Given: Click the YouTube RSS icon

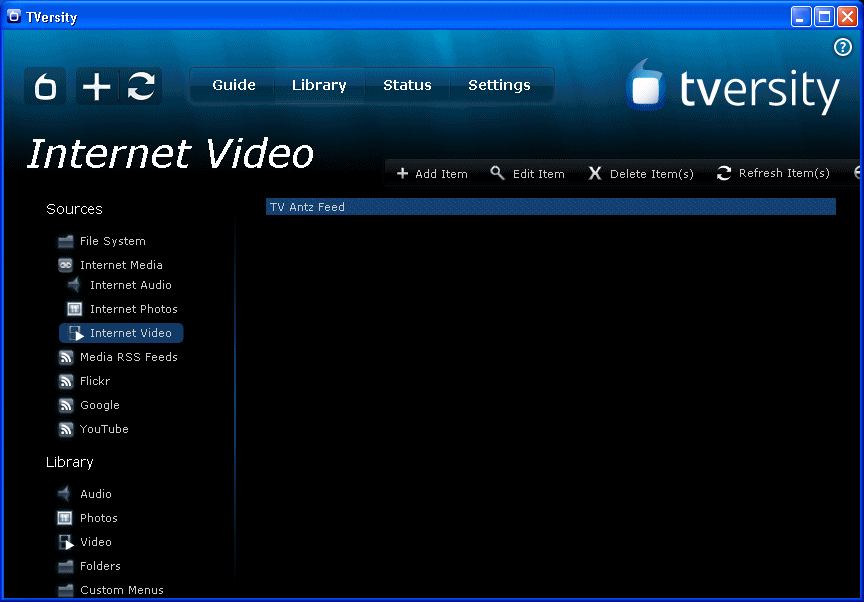Looking at the screenshot, I should (x=66, y=429).
